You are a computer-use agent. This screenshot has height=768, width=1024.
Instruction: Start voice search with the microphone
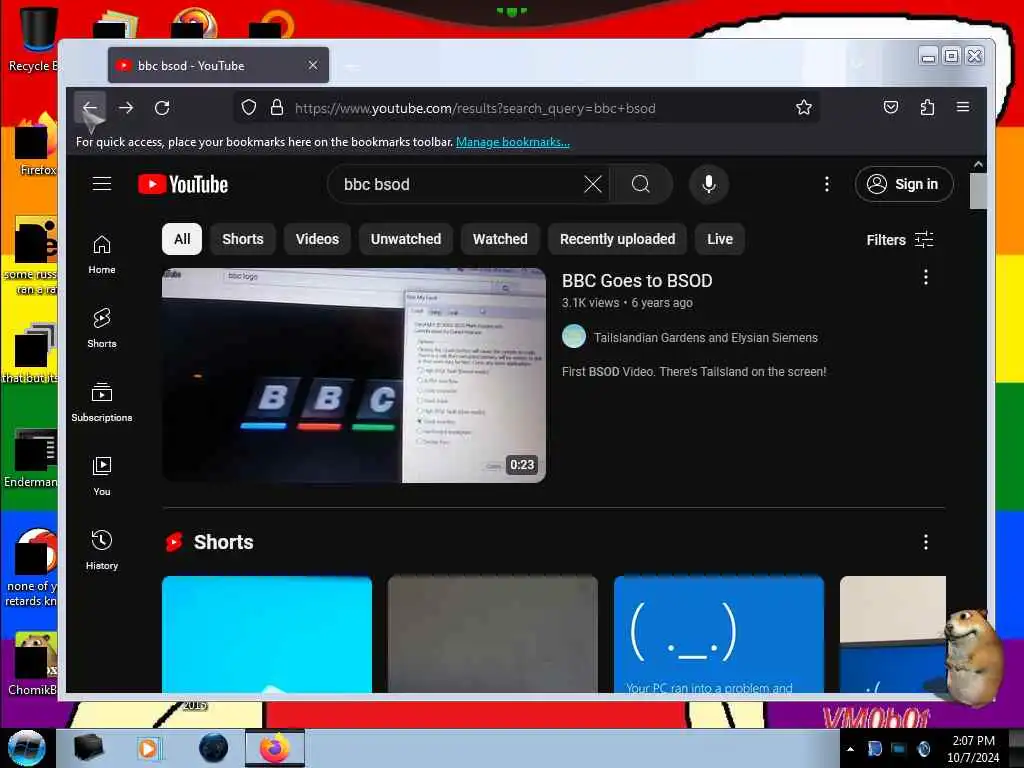coord(709,184)
